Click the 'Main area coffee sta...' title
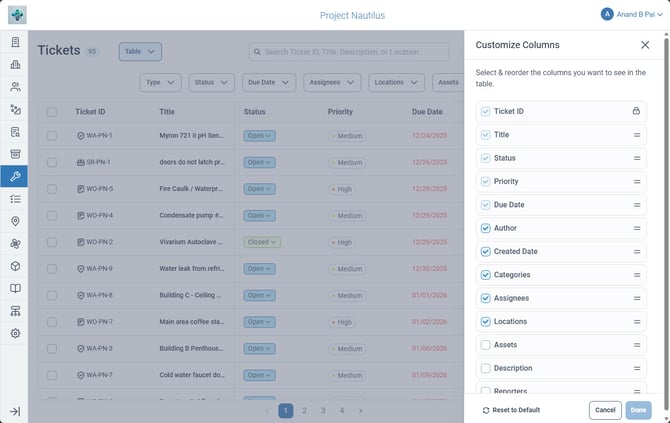 point(191,322)
